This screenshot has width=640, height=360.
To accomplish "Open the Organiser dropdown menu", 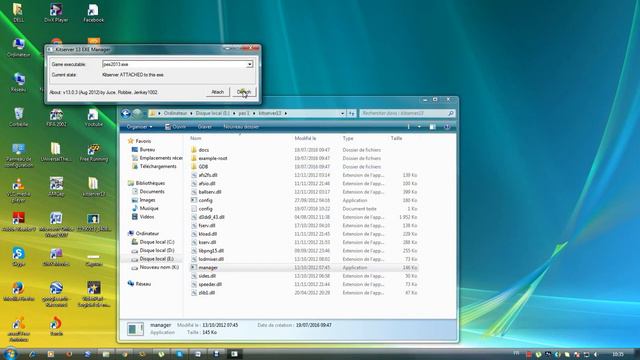I will pyautogui.click(x=139, y=127).
